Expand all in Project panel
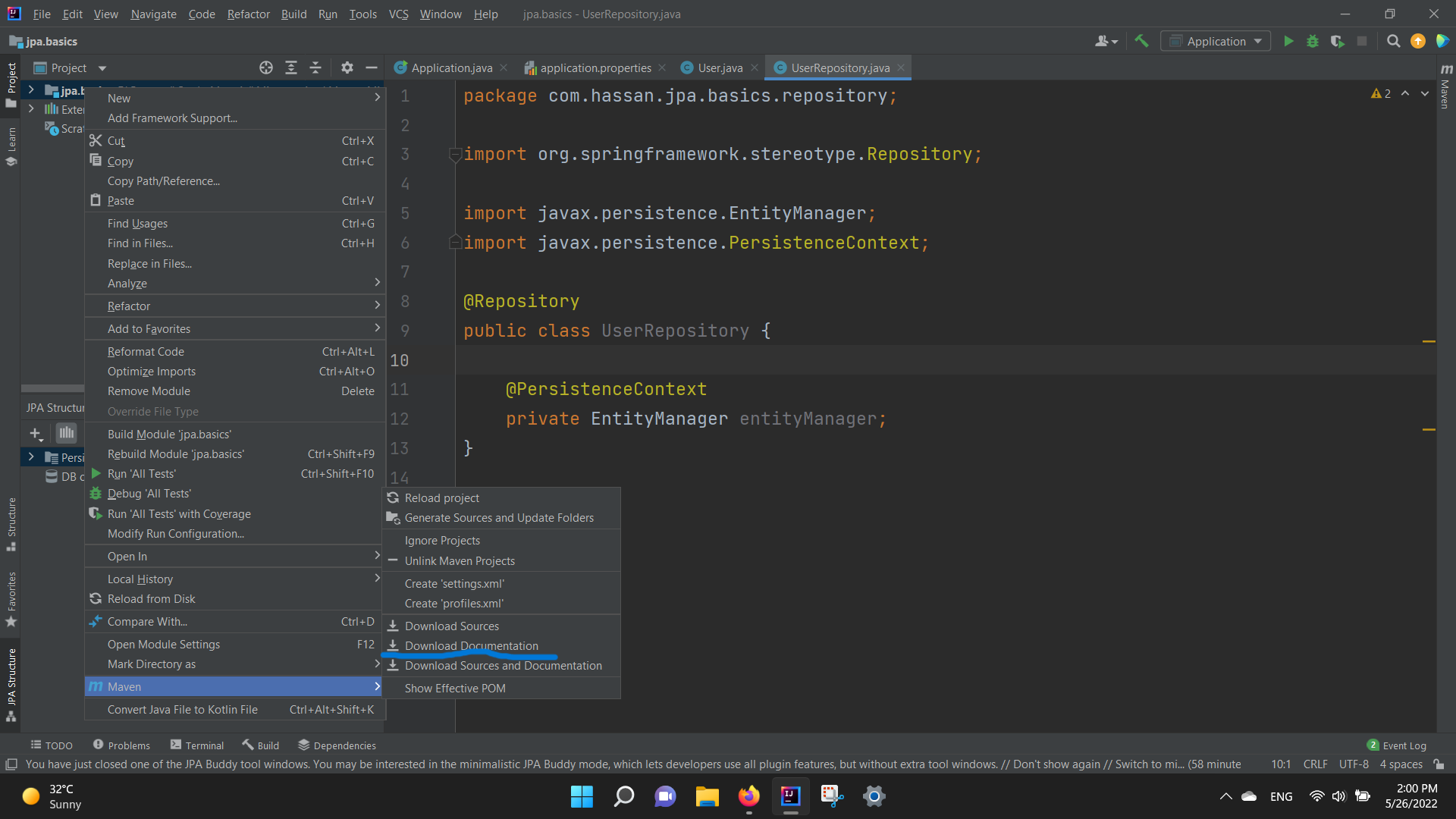Viewport: 1456px width, 819px height. (x=291, y=68)
